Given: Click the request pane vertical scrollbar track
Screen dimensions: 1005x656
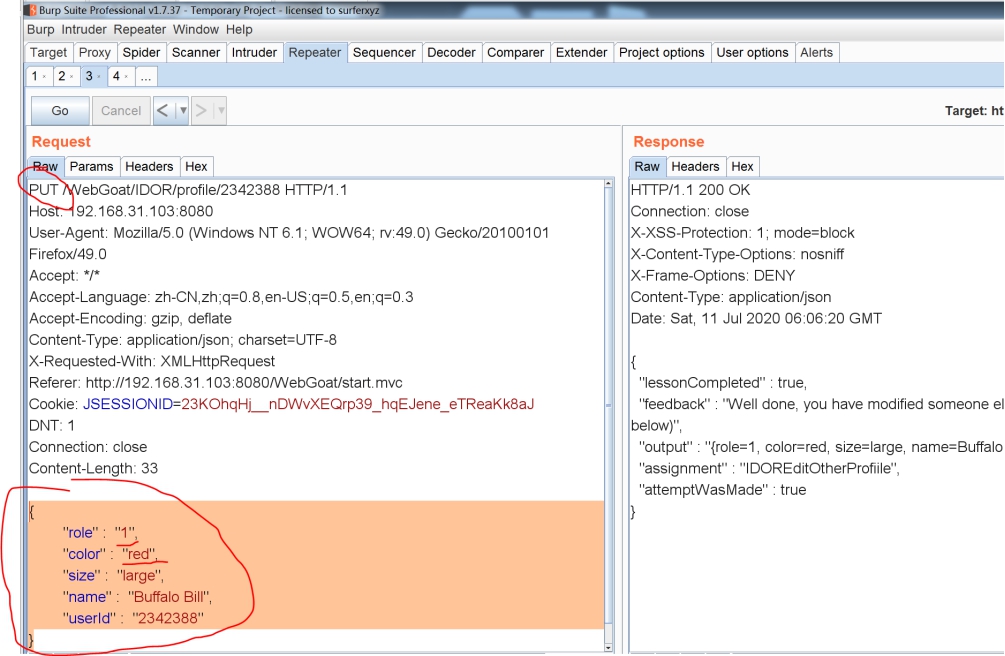Looking at the screenshot, I should coord(608,417).
